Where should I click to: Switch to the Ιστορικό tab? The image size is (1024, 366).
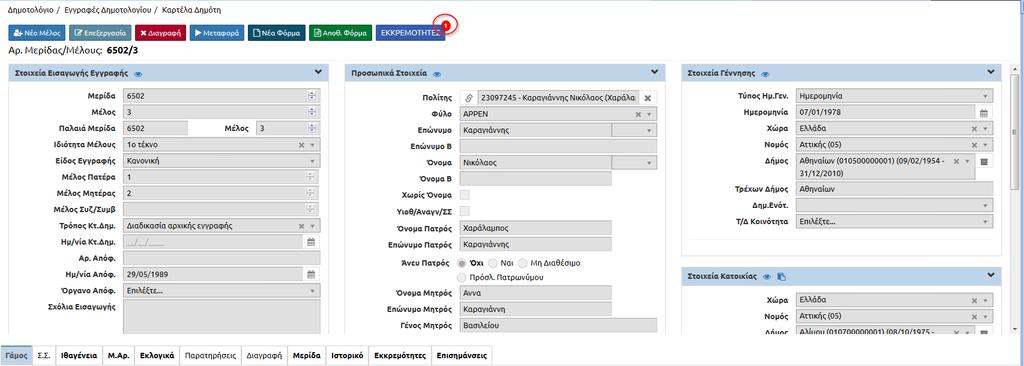347,356
